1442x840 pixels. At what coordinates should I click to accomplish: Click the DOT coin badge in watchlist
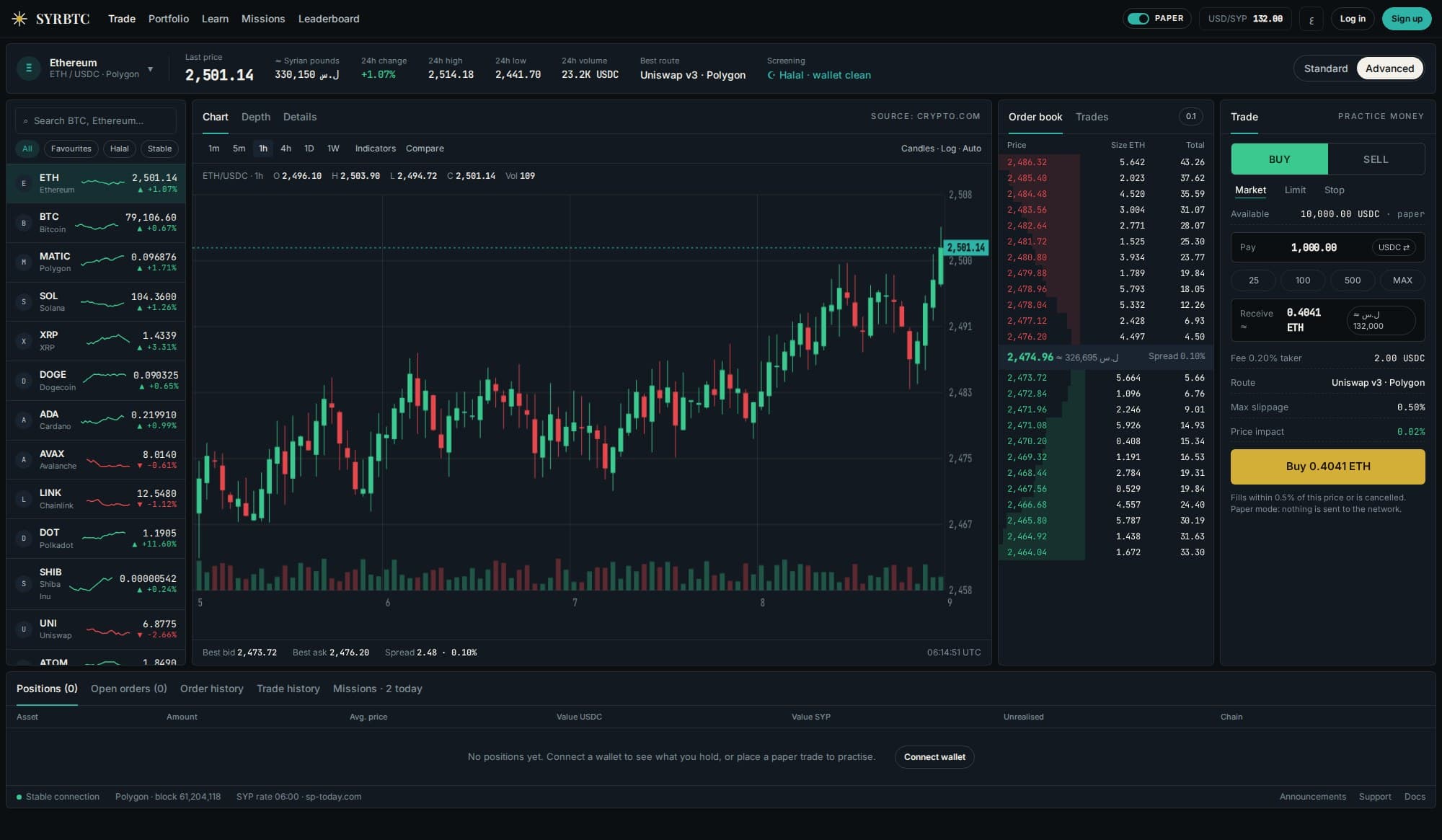24,539
